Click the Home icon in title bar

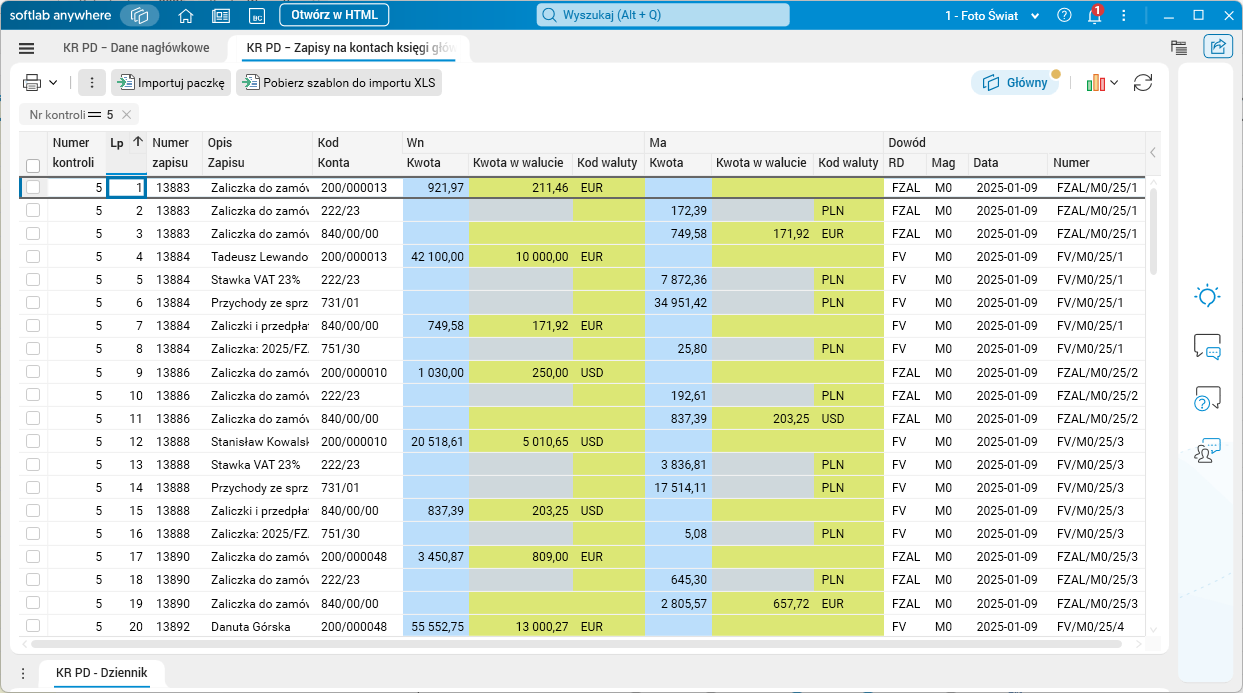coord(185,16)
